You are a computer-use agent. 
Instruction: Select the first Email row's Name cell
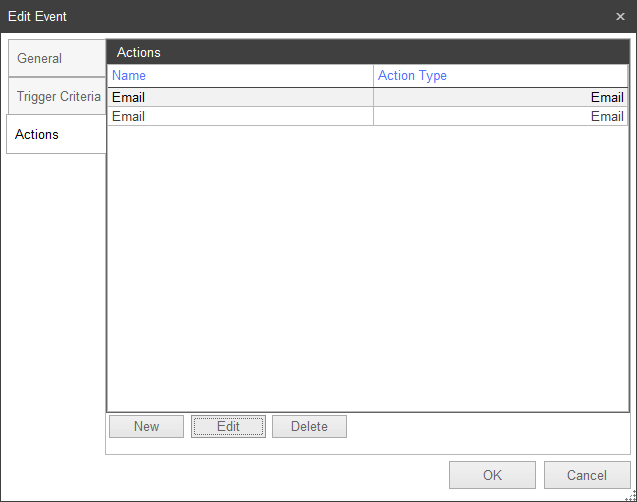pyautogui.click(x=129, y=98)
